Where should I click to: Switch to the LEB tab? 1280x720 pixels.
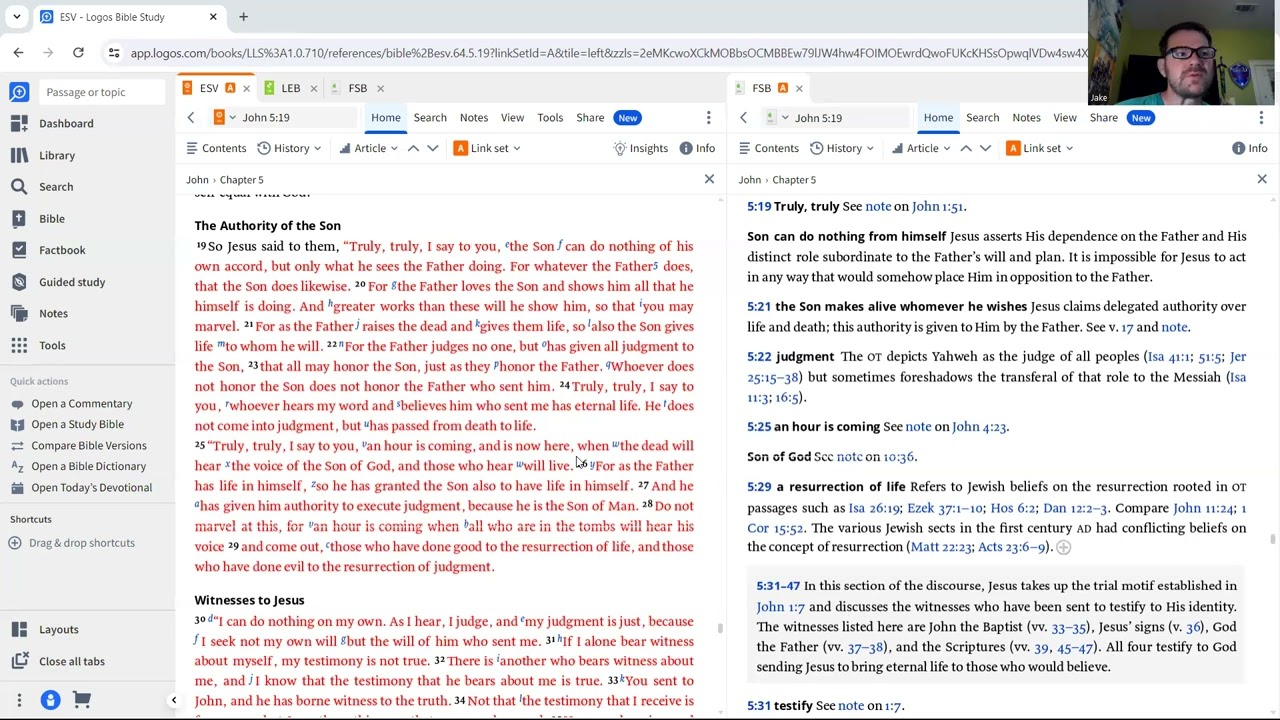(x=290, y=88)
